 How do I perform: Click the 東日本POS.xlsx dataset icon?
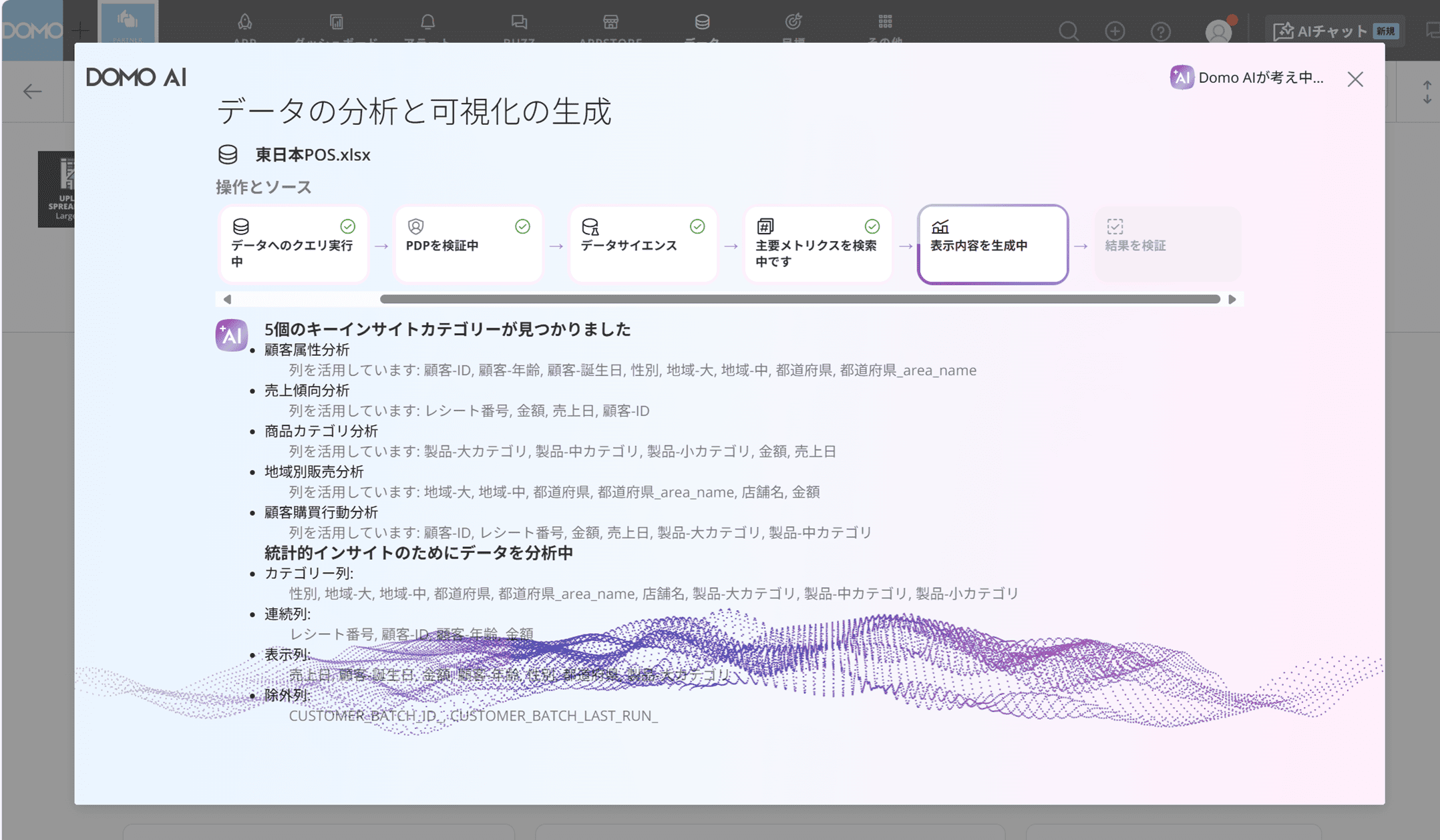click(x=228, y=154)
